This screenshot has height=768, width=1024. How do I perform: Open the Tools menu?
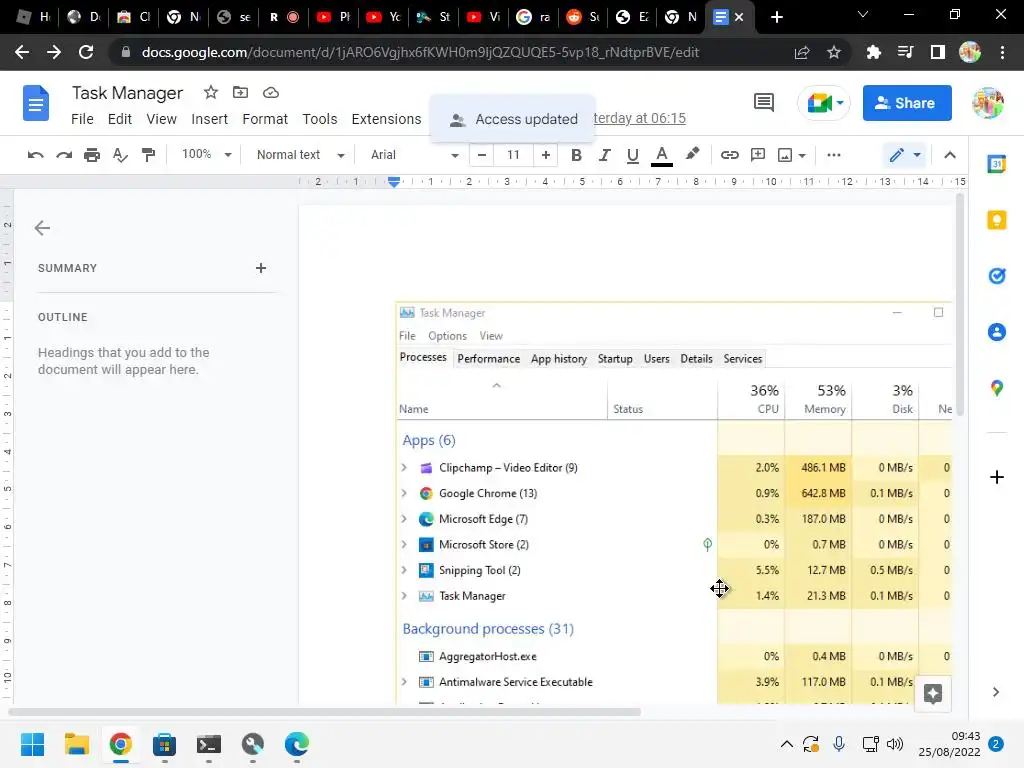319,119
